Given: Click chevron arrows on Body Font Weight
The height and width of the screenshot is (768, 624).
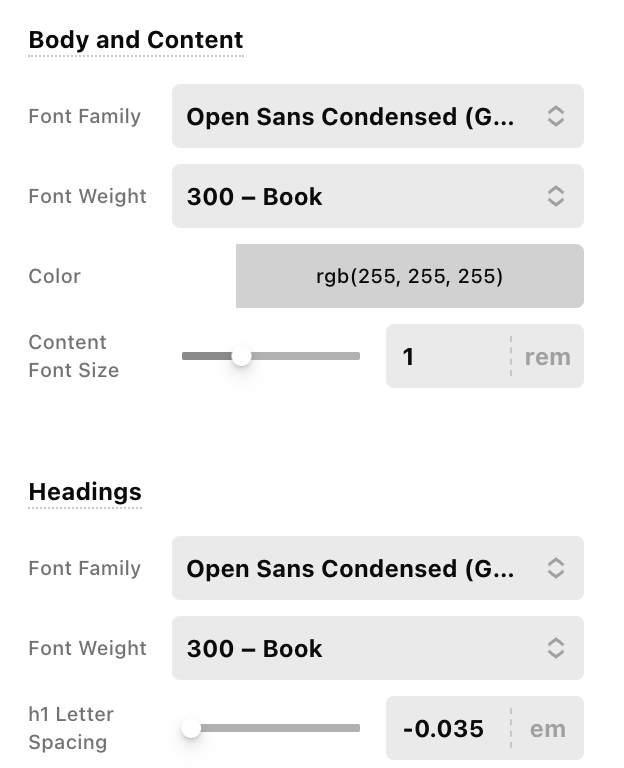Looking at the screenshot, I should pyautogui.click(x=556, y=196).
